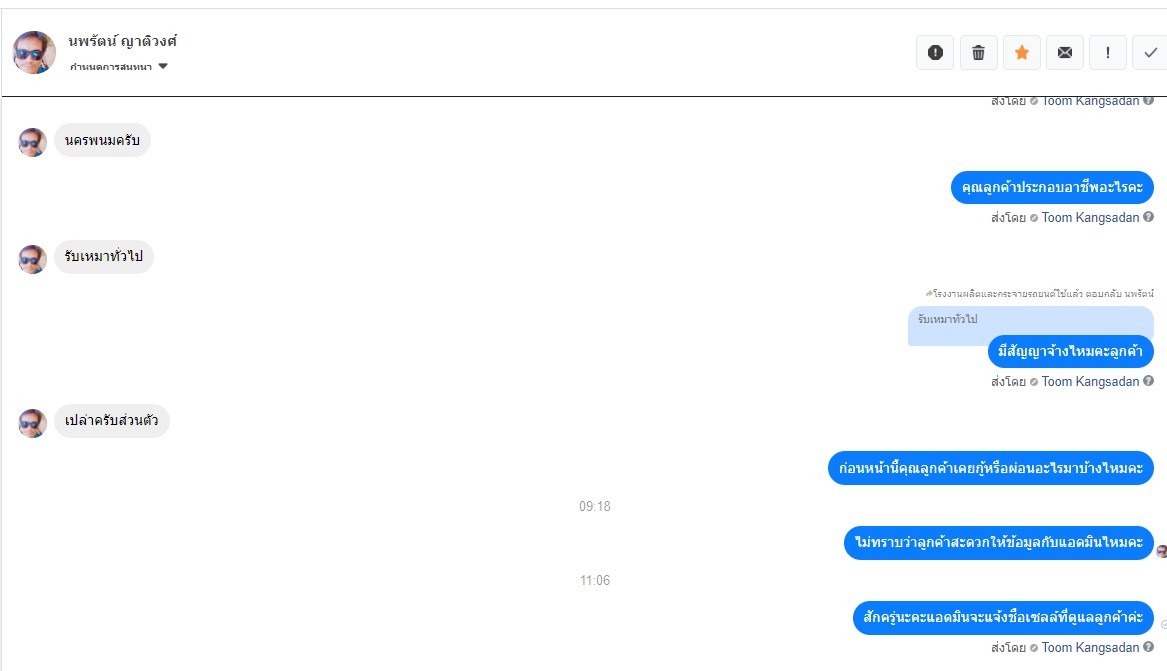The image size is (1167, 671).
Task: Delete conversation with the trash icon
Action: 978,52
